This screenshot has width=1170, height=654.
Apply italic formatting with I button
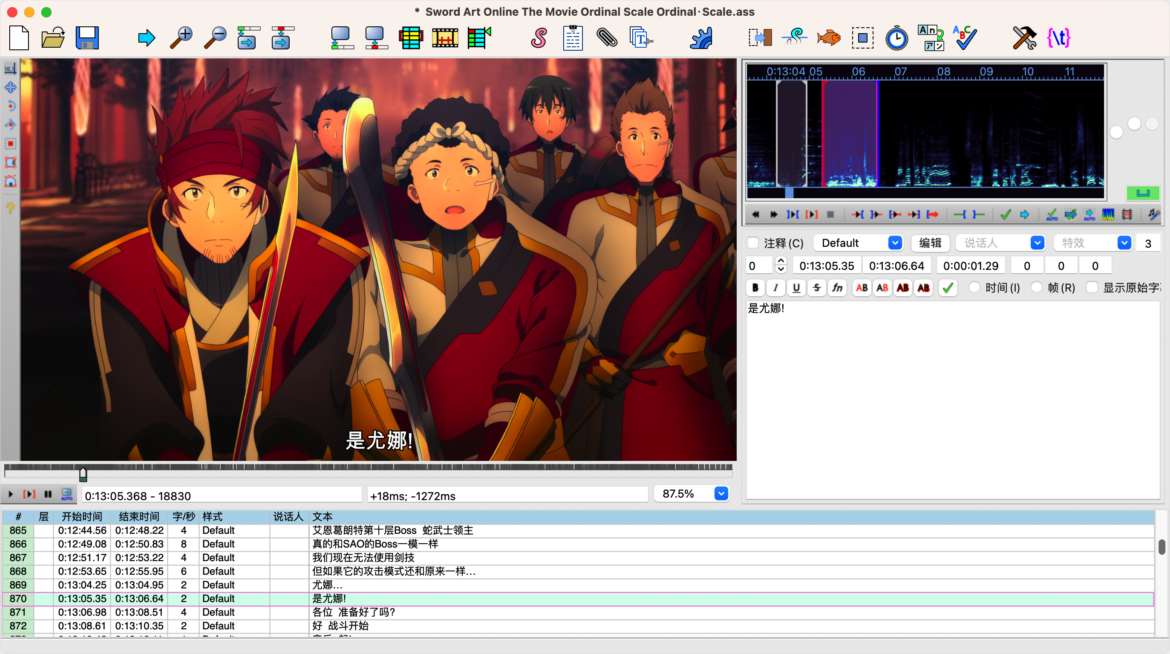coord(775,287)
